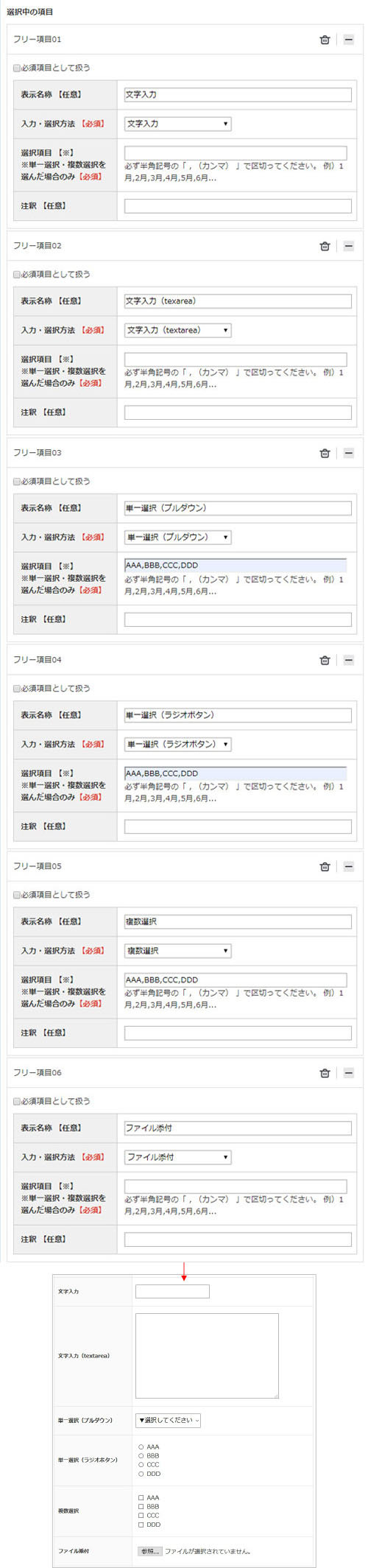This screenshot has height=1568, width=368.
Task: Collapse フリー項目03 using the minus icon
Action: pyautogui.click(x=349, y=453)
